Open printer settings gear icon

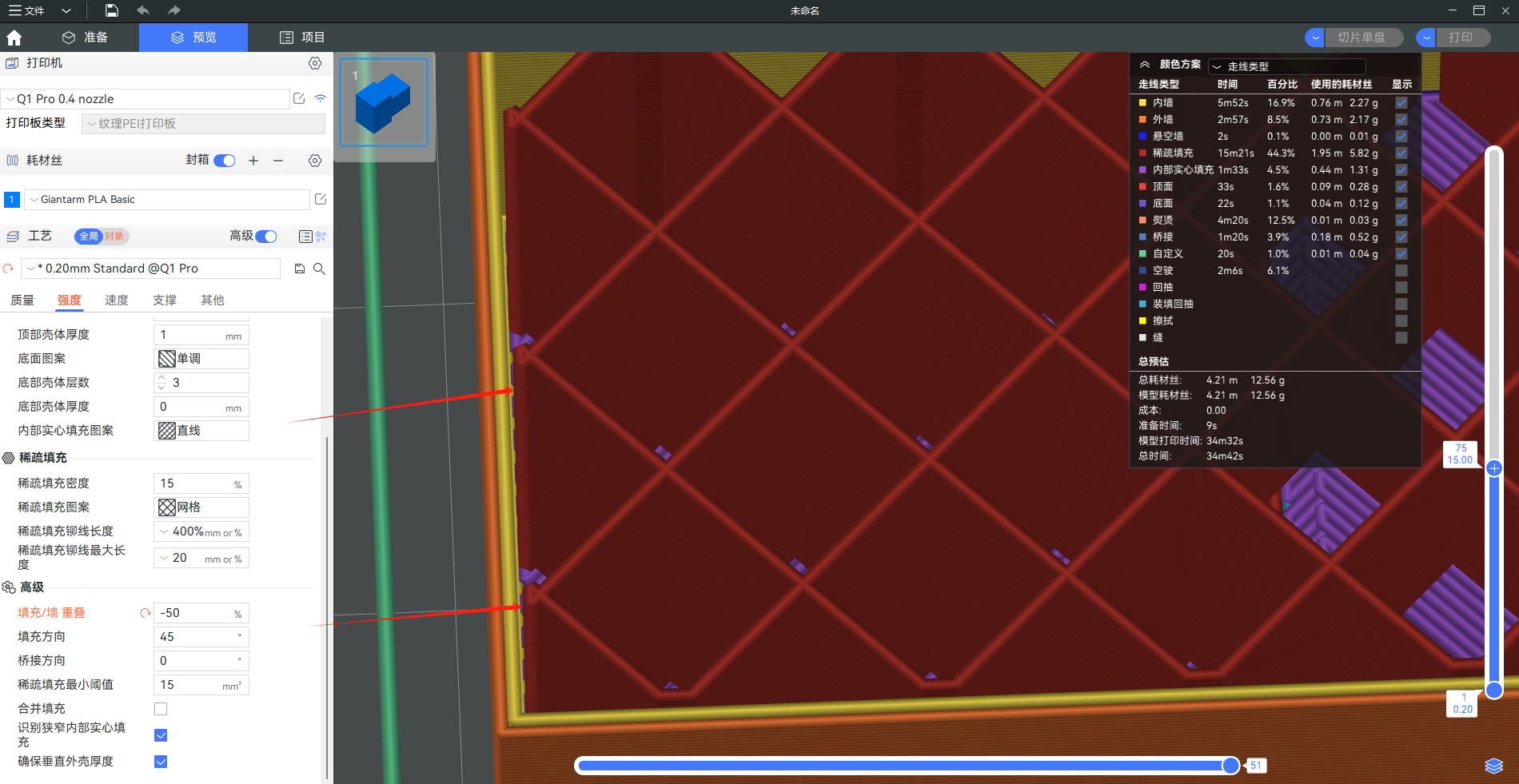[315, 63]
